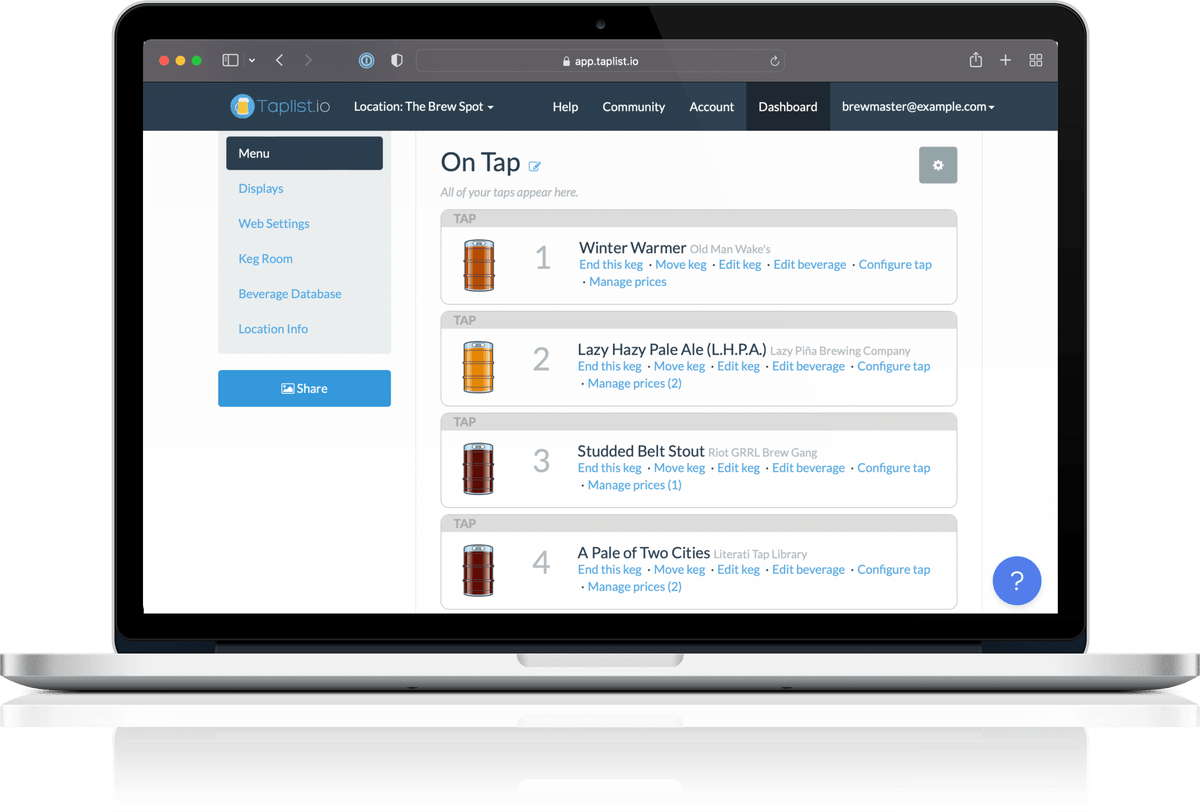
Task: End this keg for Winter Warmer
Action: tap(610, 264)
